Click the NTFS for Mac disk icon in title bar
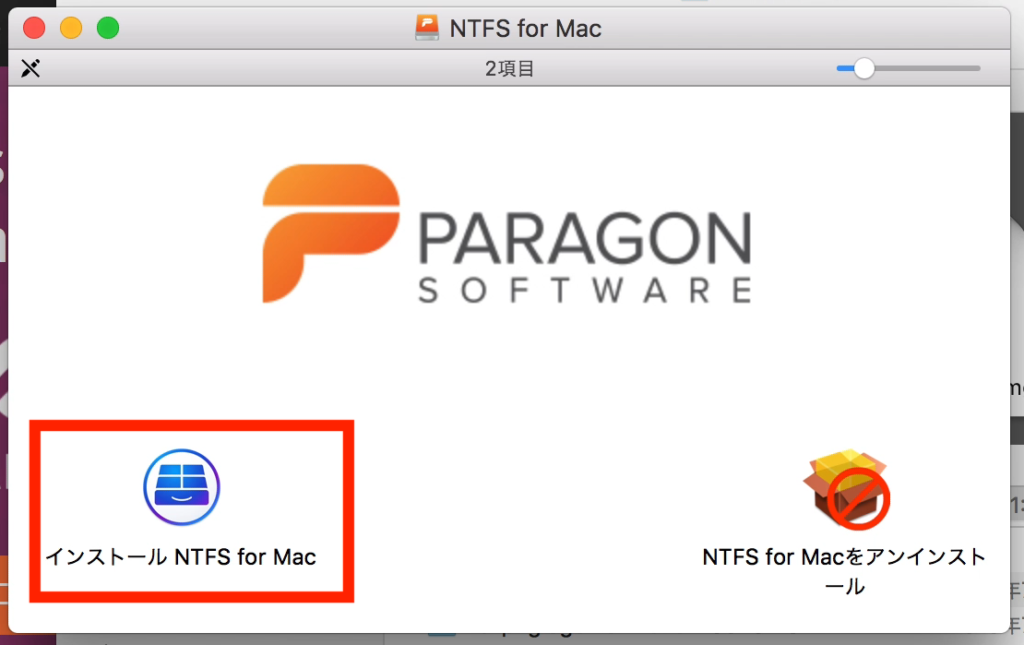Viewport: 1024px width, 645px height. (x=427, y=28)
